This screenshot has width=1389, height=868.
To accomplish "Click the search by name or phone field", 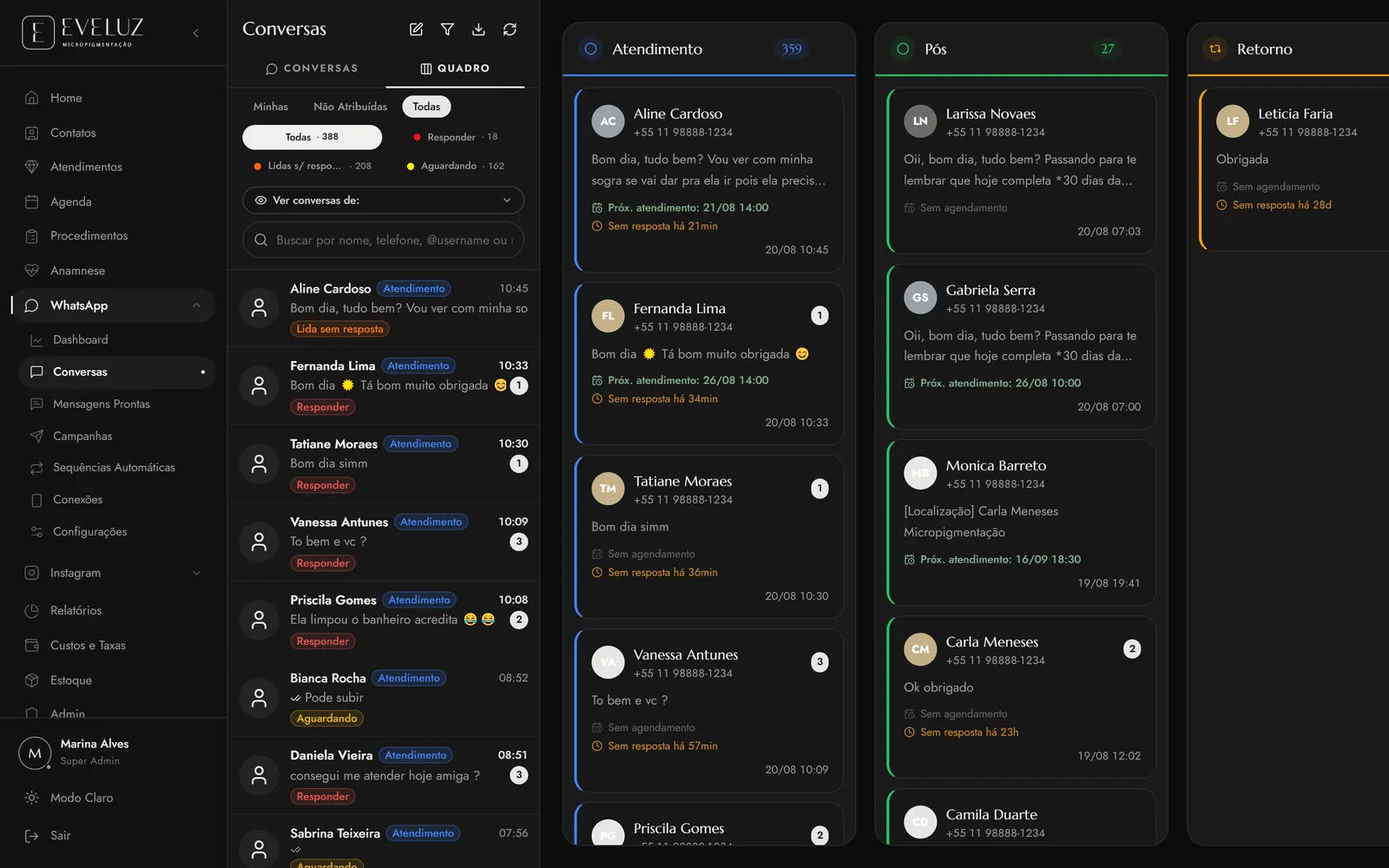I will click(x=383, y=240).
